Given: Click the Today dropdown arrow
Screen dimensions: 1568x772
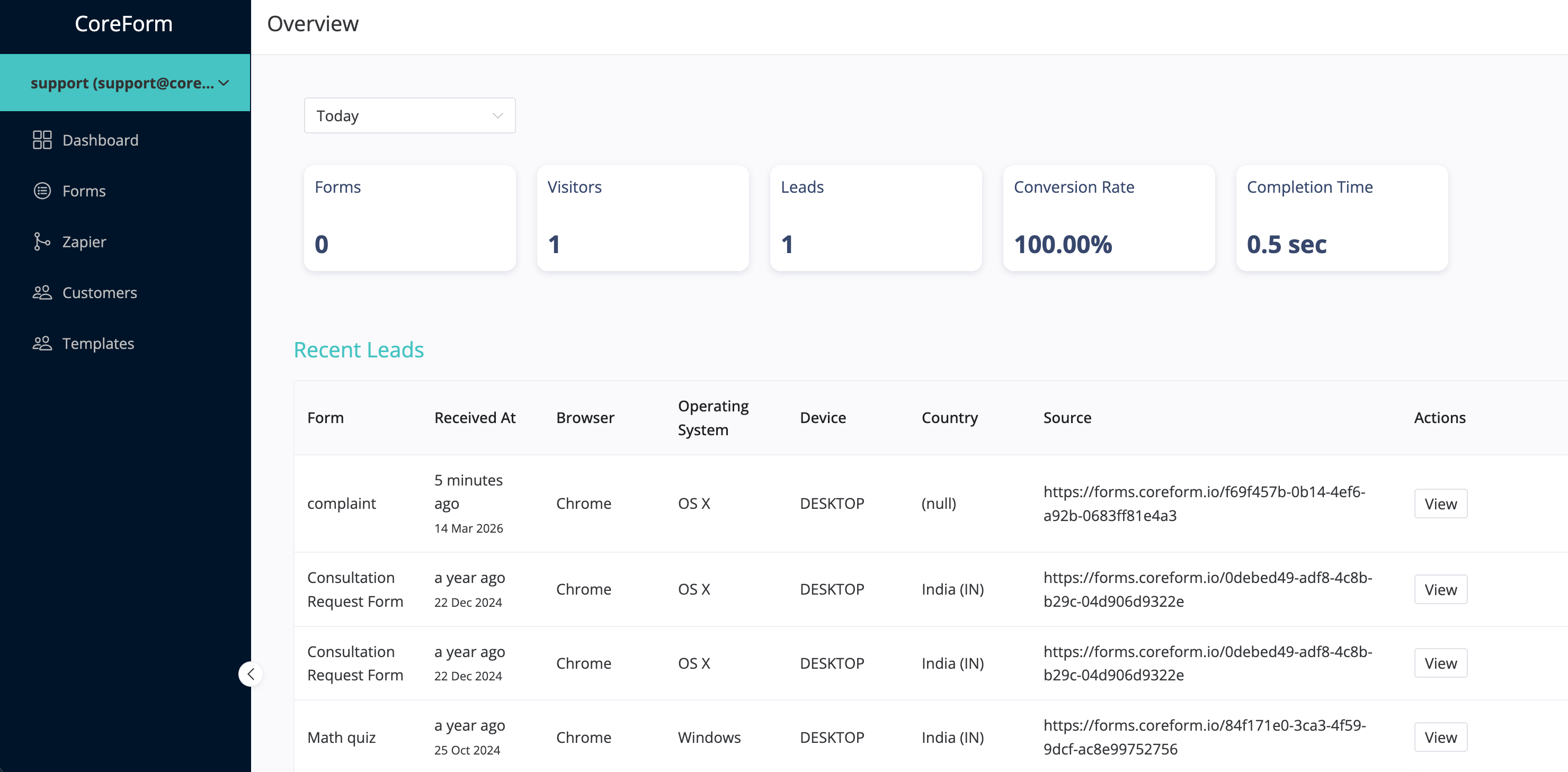Looking at the screenshot, I should (x=497, y=115).
